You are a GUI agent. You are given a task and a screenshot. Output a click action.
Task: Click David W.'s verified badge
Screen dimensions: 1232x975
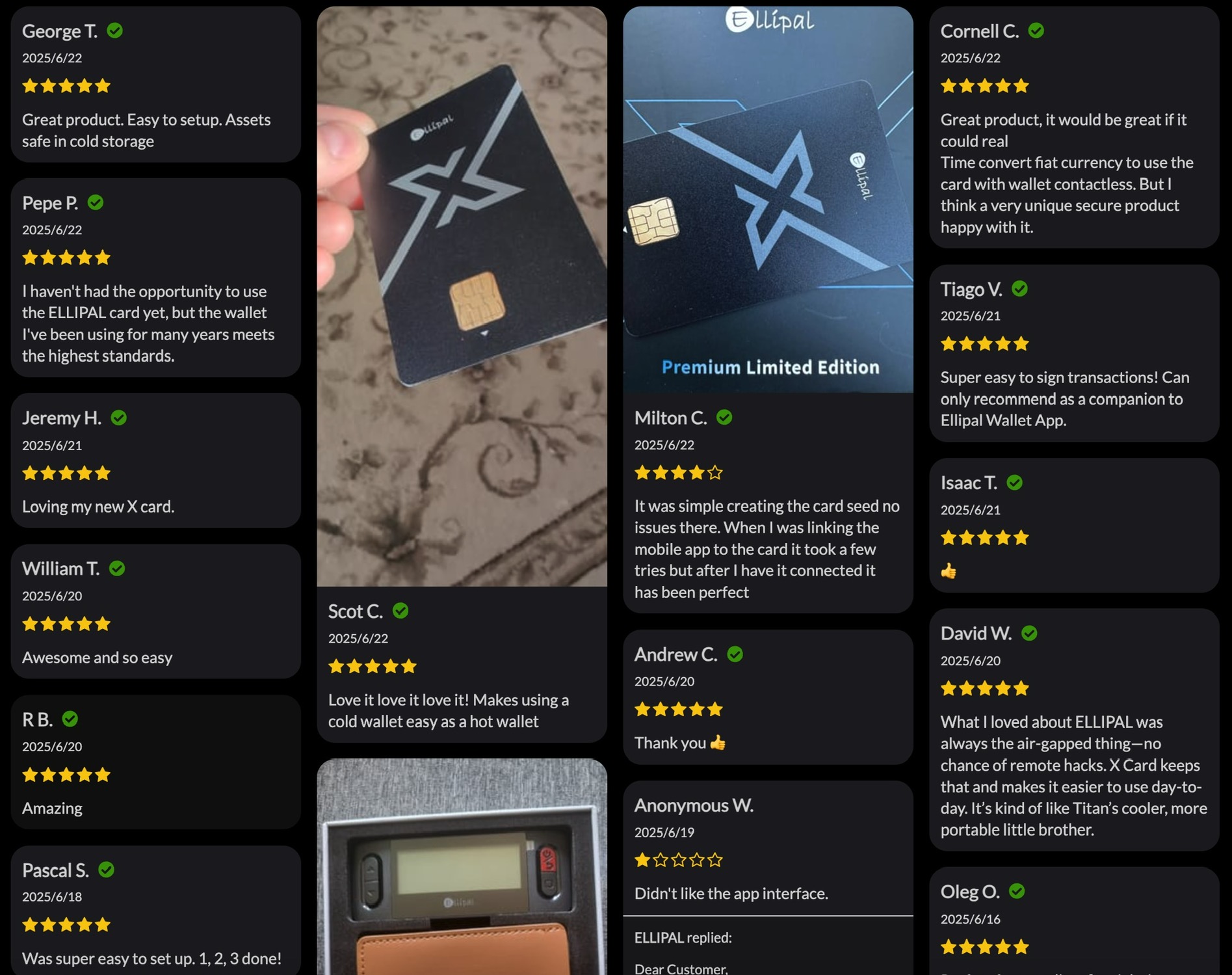(1029, 633)
